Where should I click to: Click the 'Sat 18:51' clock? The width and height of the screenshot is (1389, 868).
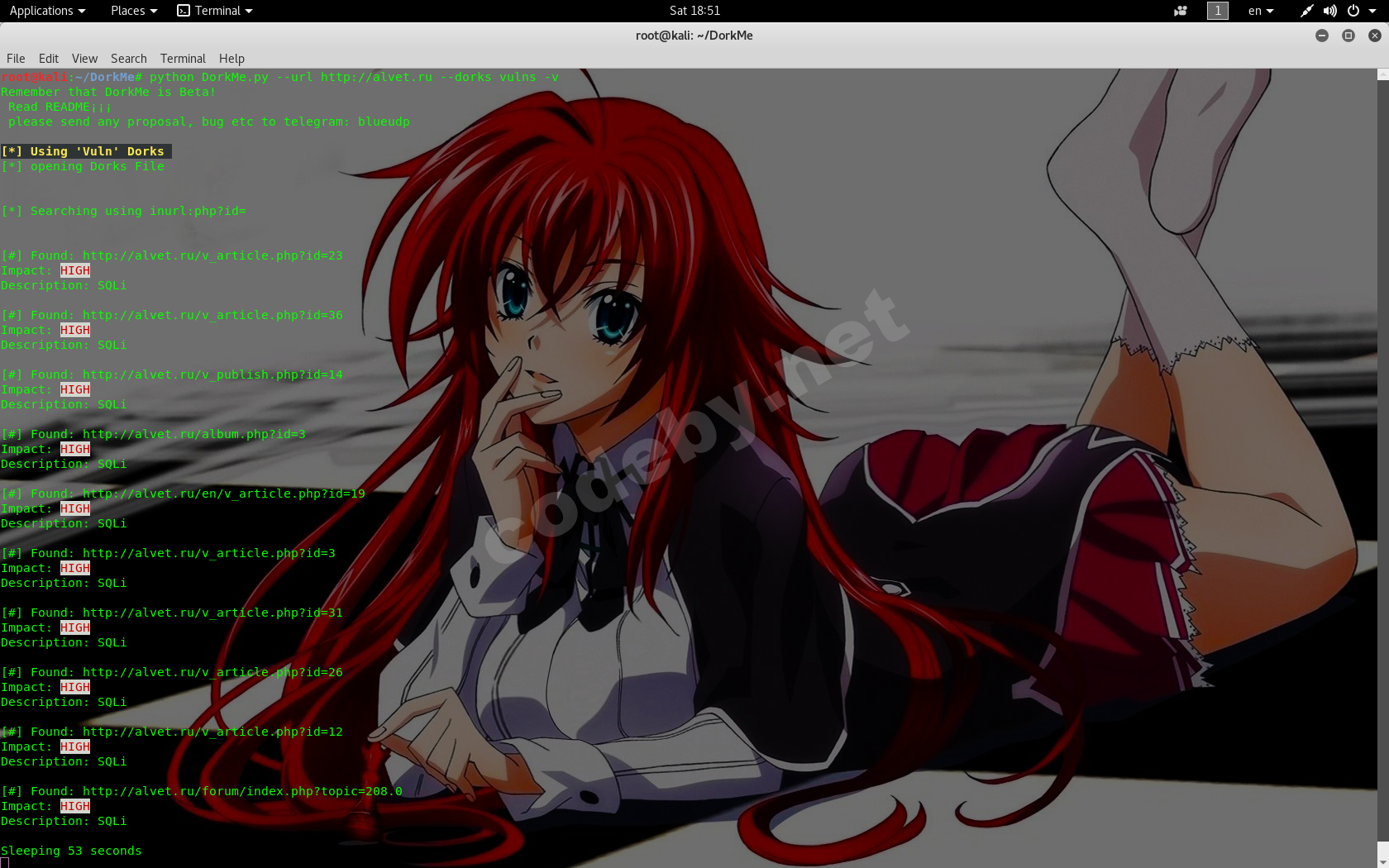tap(694, 11)
